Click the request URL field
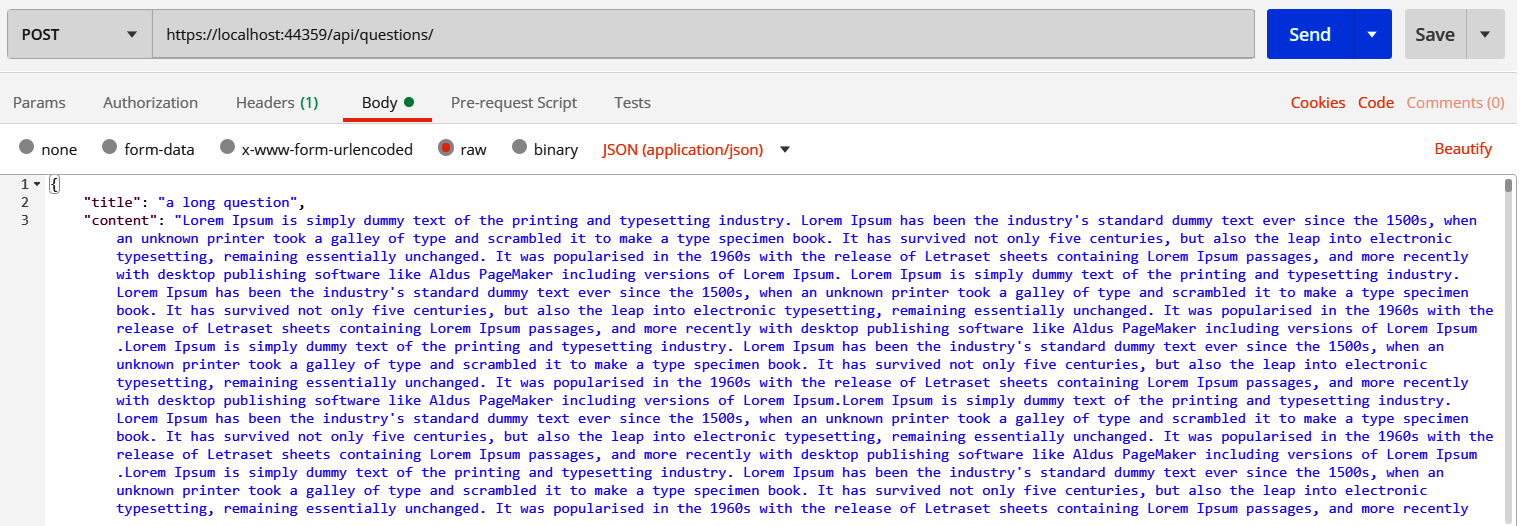1520x526 pixels. click(700, 35)
